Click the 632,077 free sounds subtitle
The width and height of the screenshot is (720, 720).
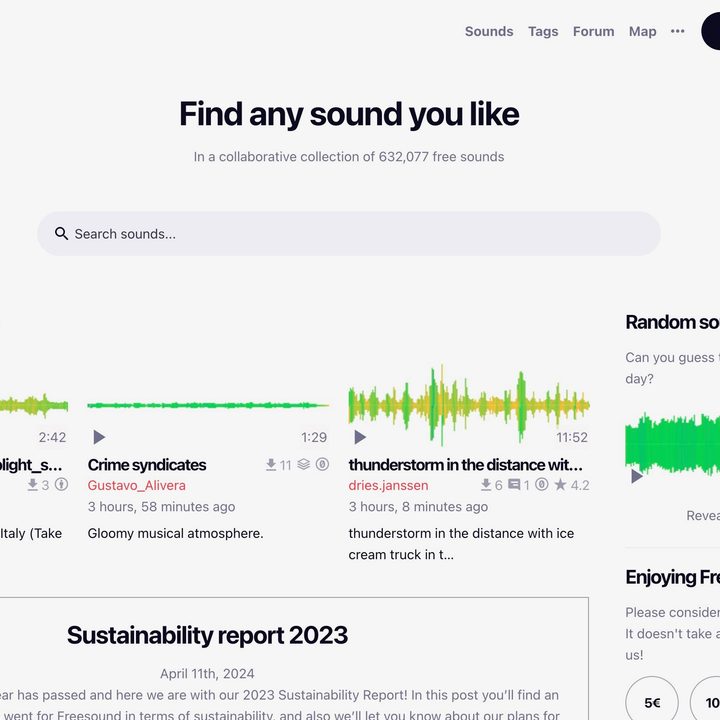tap(349, 157)
